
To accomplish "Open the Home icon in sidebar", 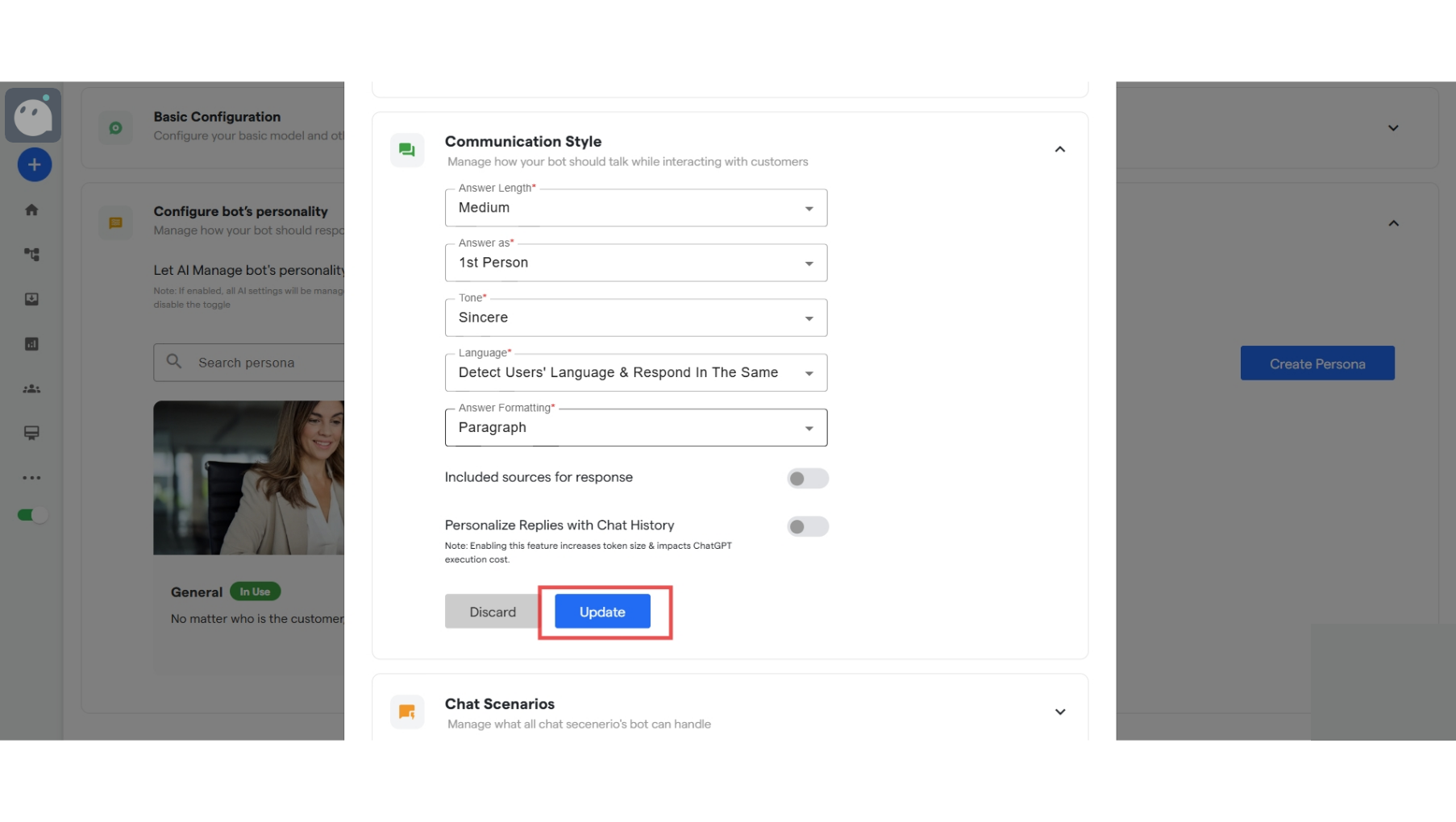I will click(31, 210).
